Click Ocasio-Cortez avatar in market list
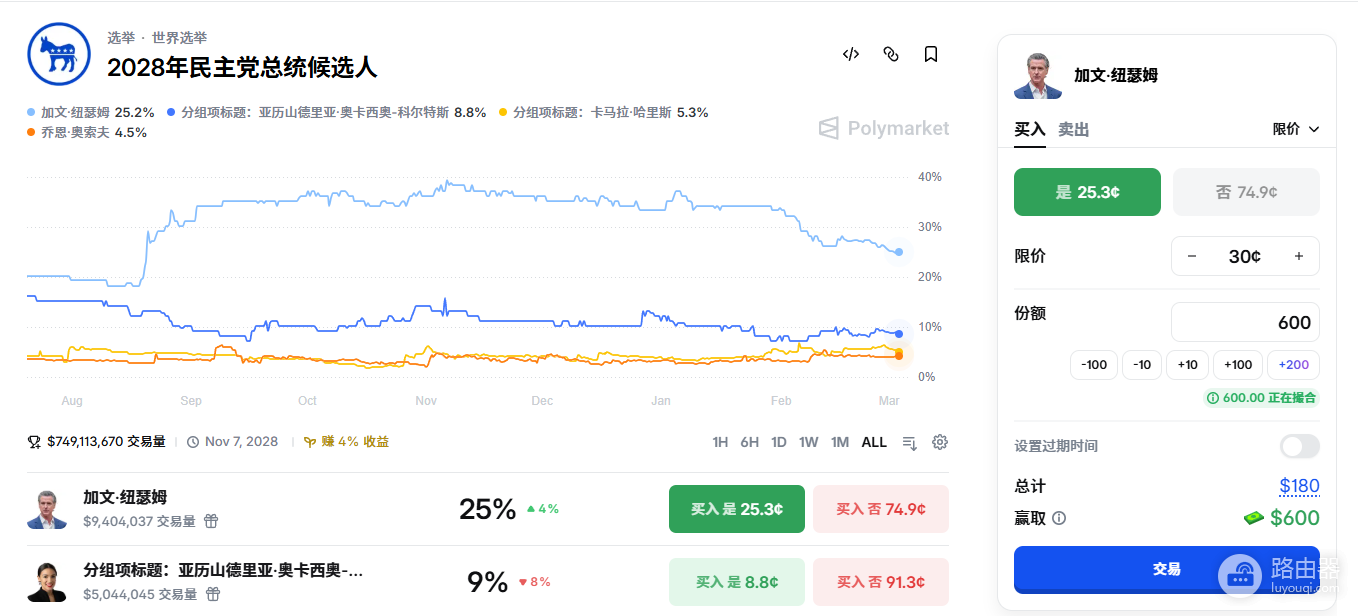Viewport: 1358px width, 616px height. 47,582
